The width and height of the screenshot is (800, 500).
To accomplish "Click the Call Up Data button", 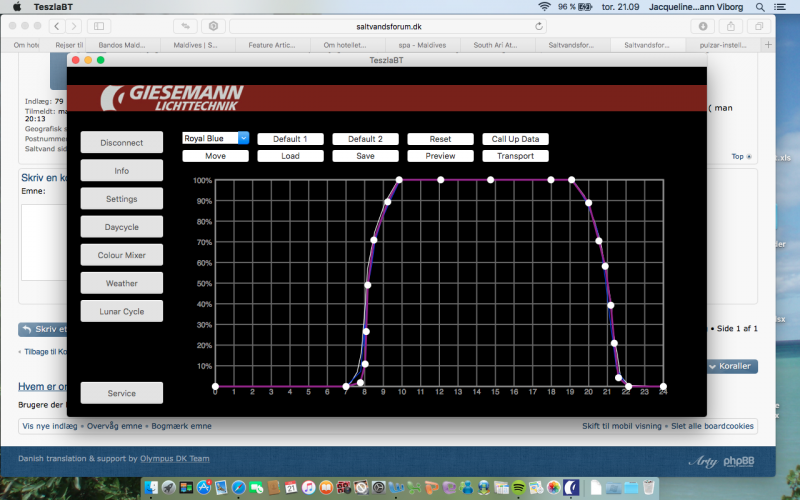I will [x=516, y=139].
